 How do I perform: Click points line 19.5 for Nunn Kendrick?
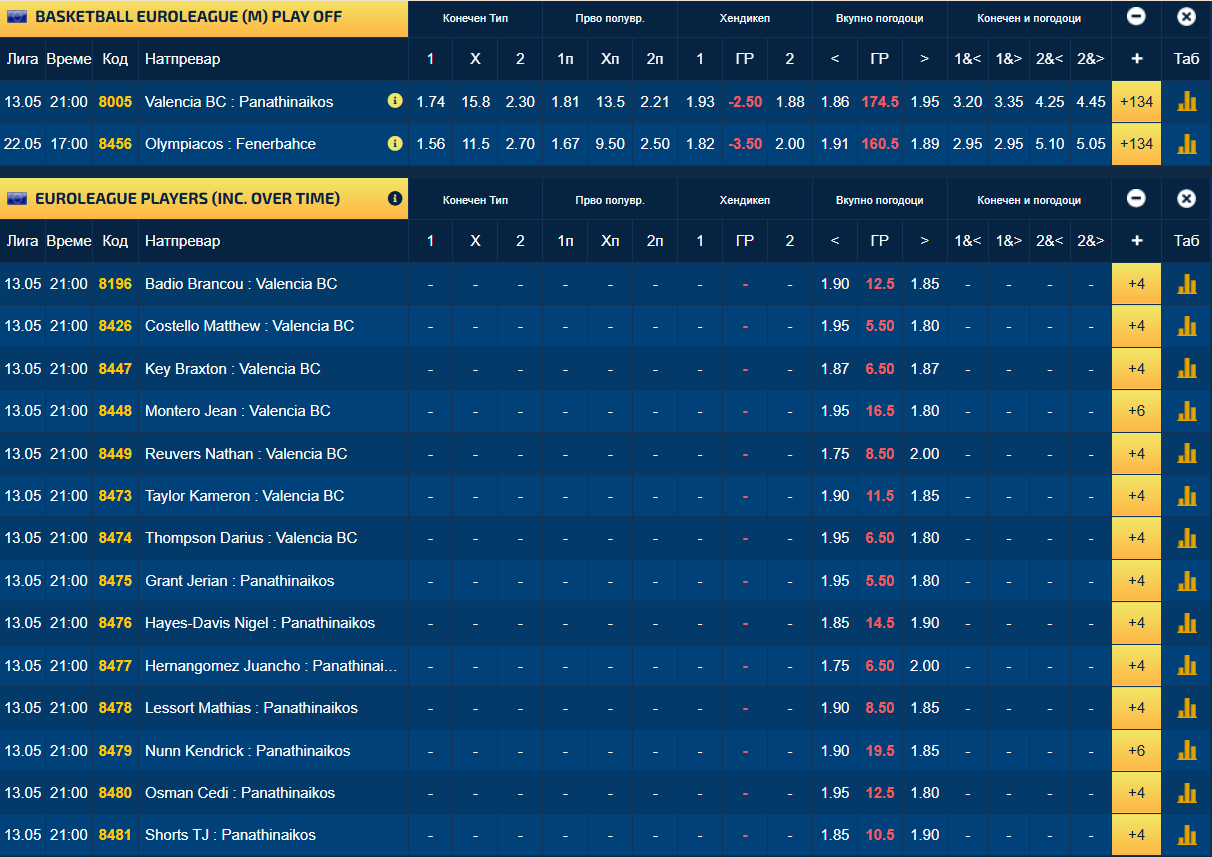pos(880,751)
